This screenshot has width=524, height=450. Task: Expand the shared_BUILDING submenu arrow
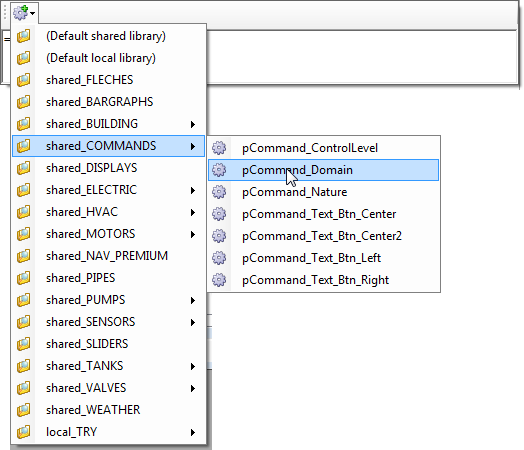click(x=193, y=124)
